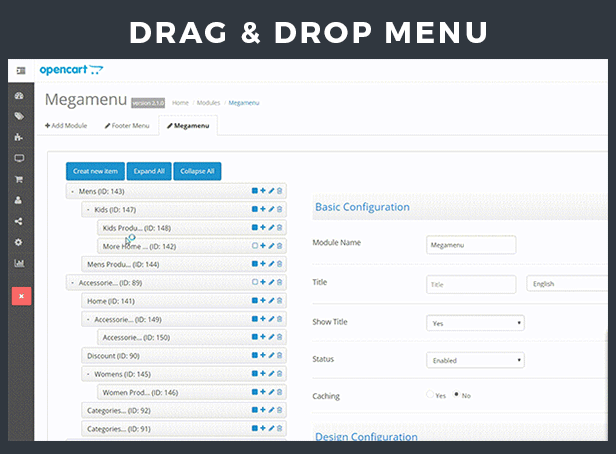The height and width of the screenshot is (454, 616).
Task: Open the settings gear icon in sidebar
Action: tap(21, 242)
